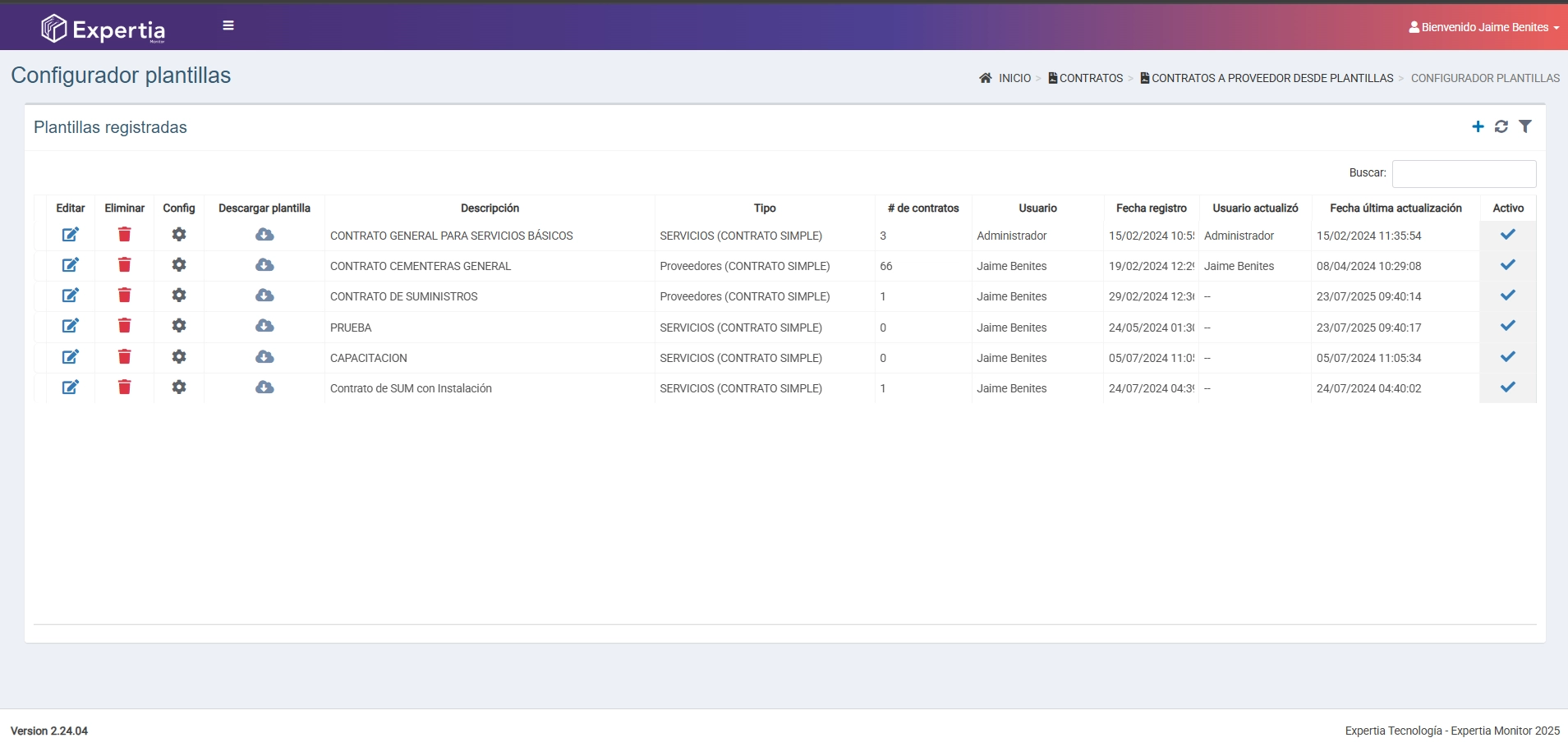Delete the PRUEBA template row
This screenshot has height=747, width=1568.
125,326
